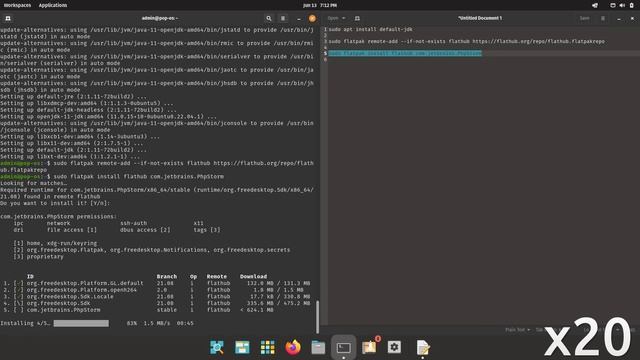This screenshot has width=640, height=360.
Task: Click the flatpak remote-add line in the editor
Action: pos(467,42)
